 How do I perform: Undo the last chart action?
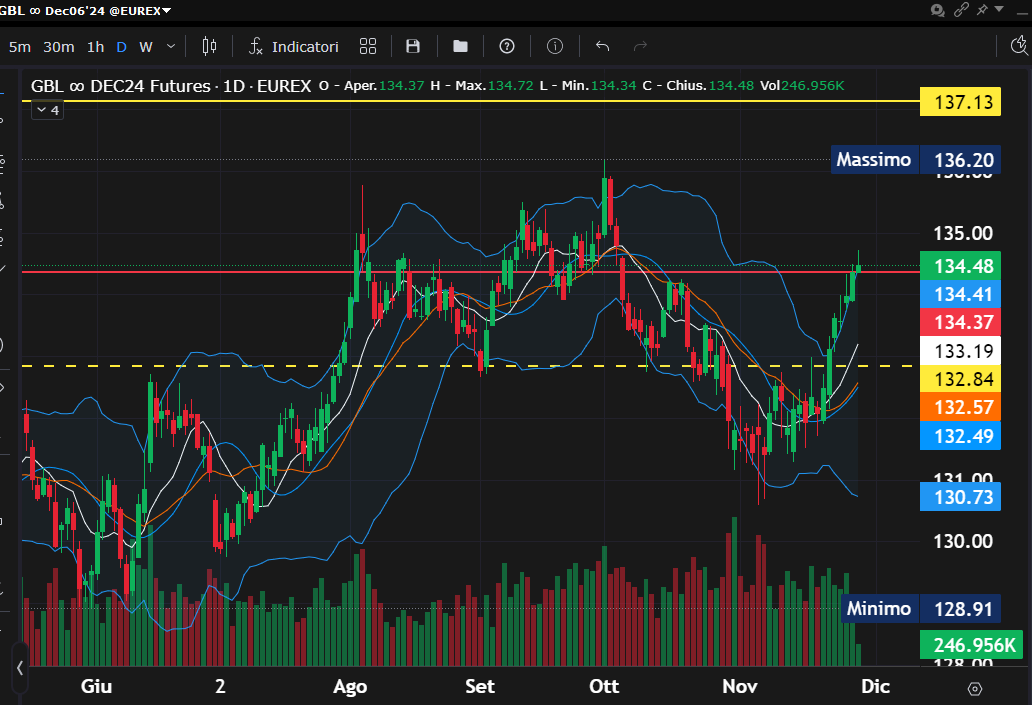602,46
